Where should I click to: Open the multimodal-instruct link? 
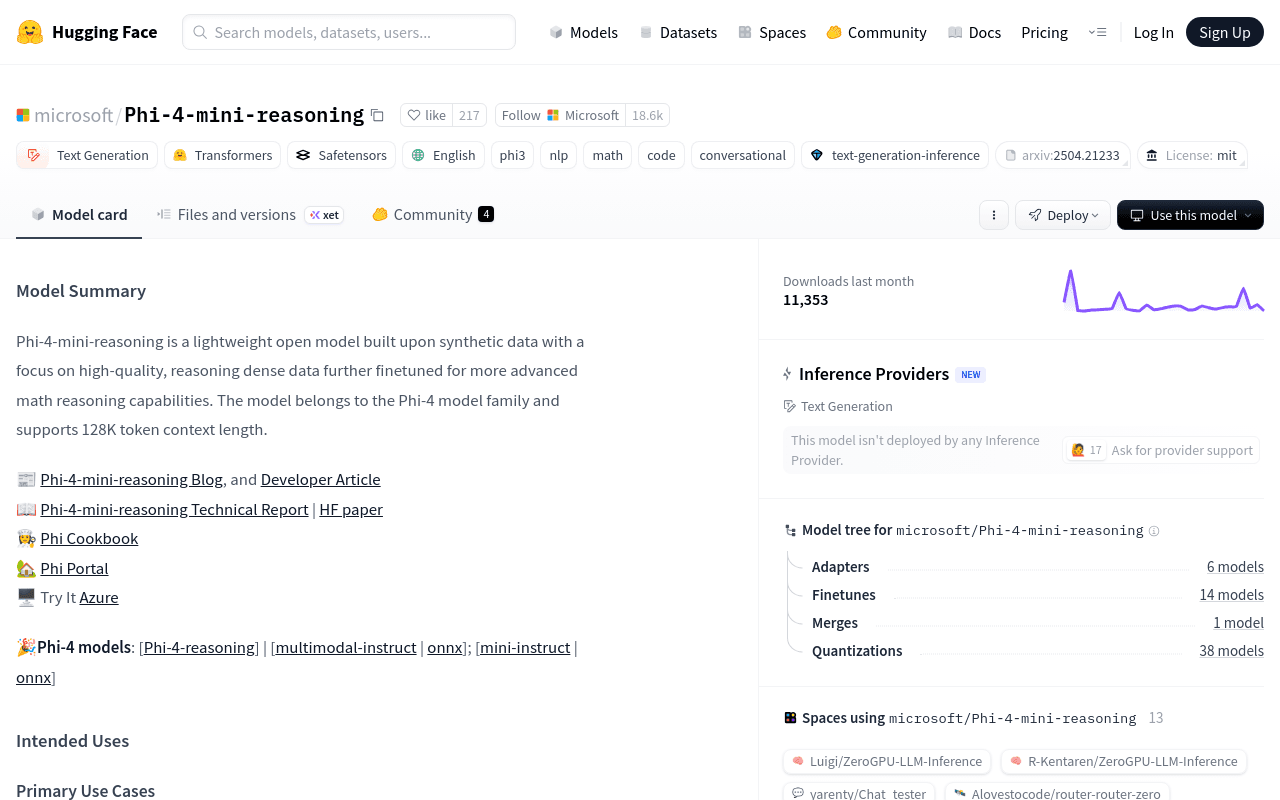coord(346,647)
